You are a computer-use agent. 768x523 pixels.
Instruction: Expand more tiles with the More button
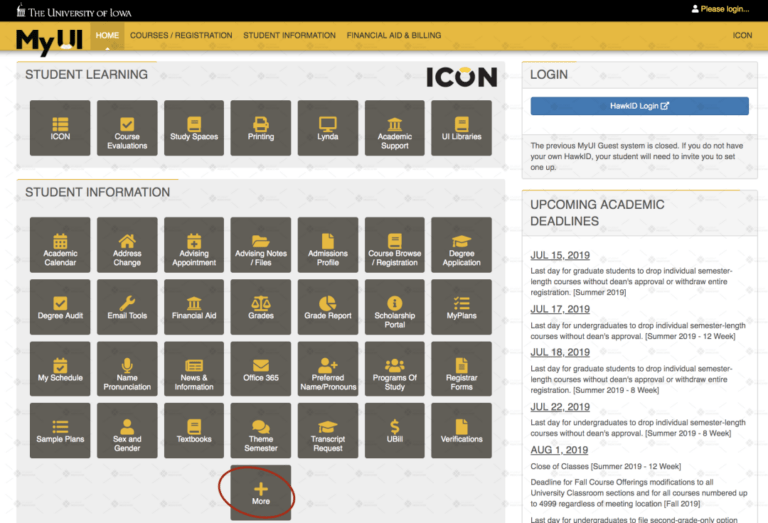click(x=261, y=493)
